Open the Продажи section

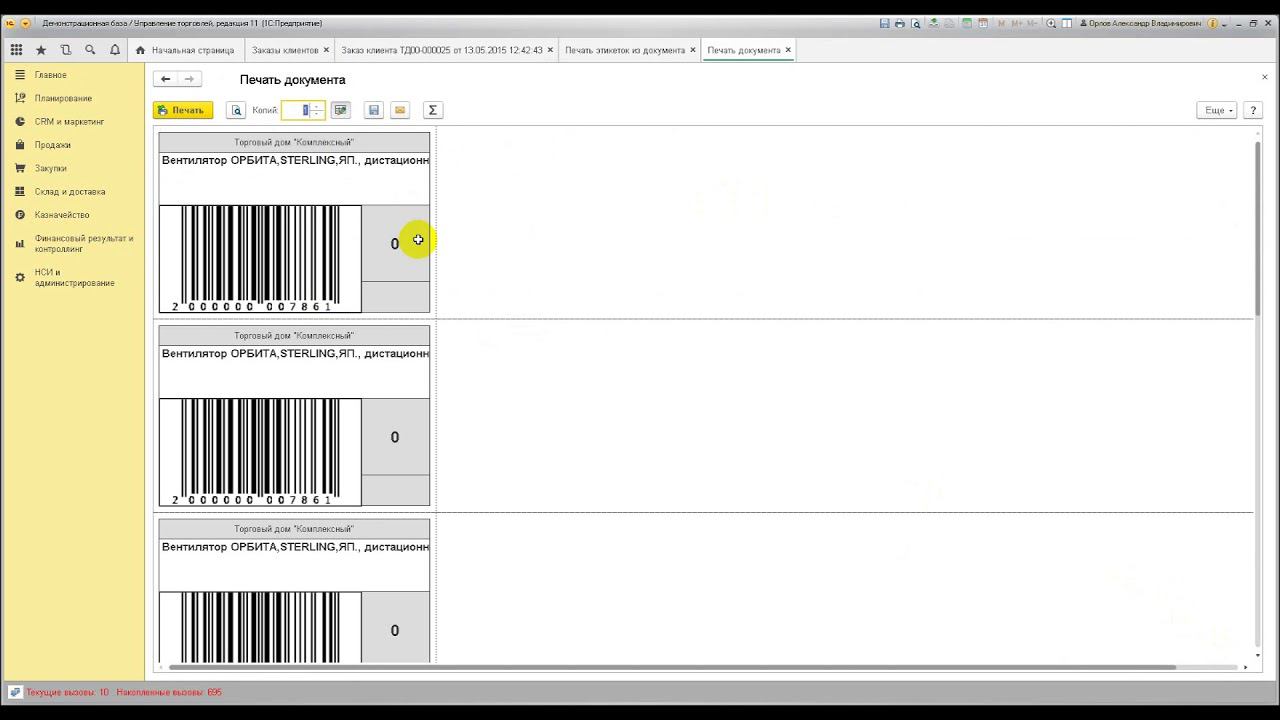click(52, 145)
